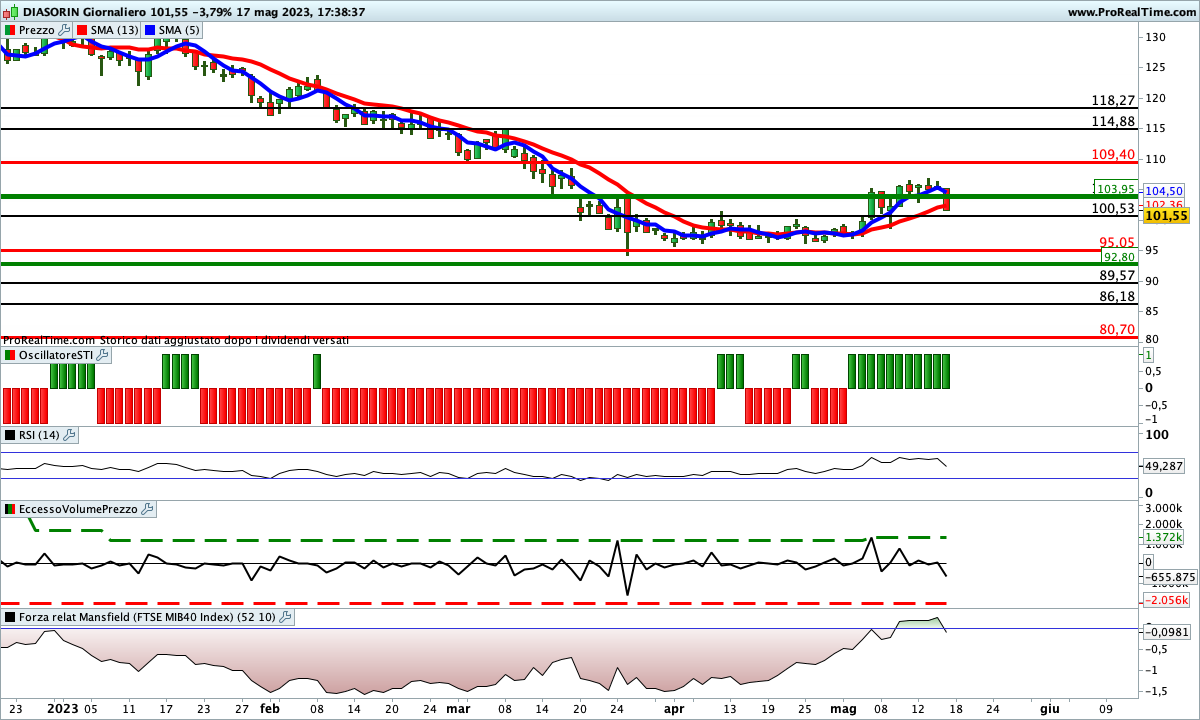
Task: Select the SMA (13) legend label
Action: (115, 30)
